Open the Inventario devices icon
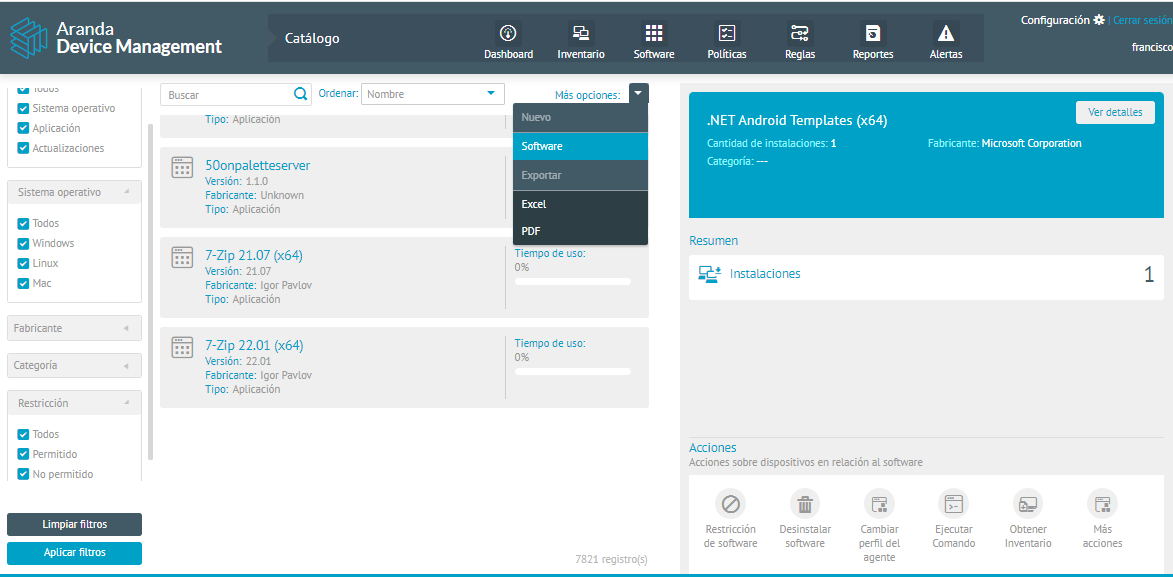 [581, 34]
